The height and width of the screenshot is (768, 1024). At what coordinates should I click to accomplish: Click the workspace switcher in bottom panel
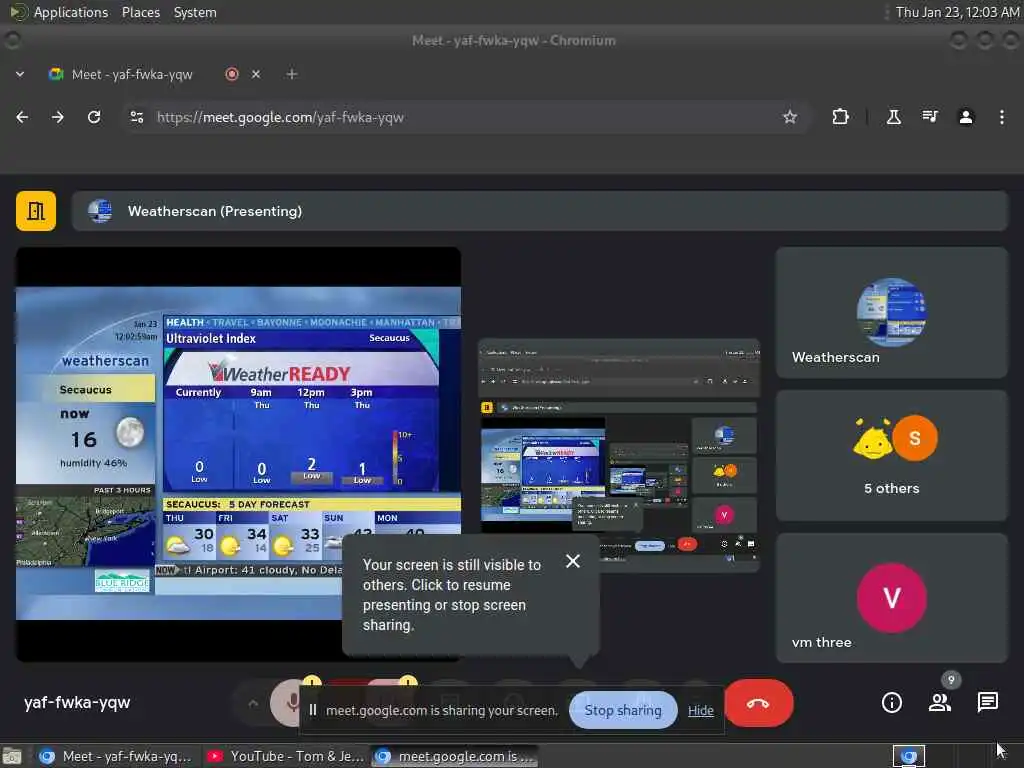click(908, 756)
